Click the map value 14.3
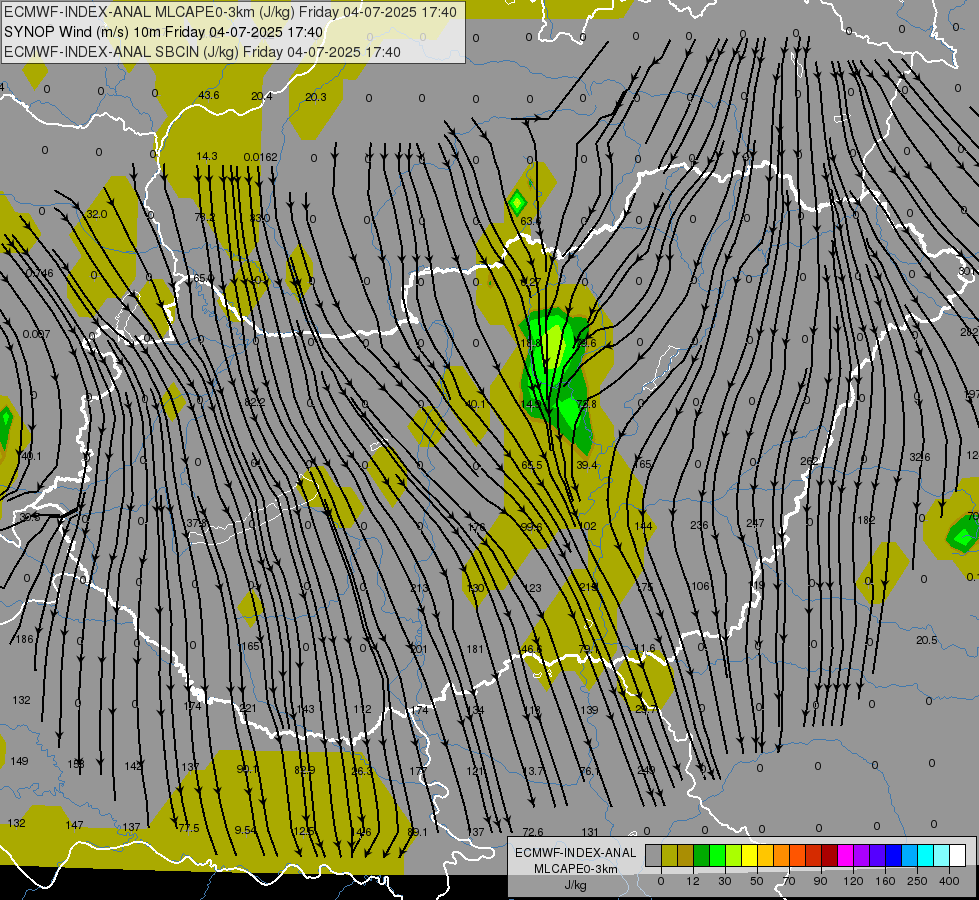Image resolution: width=979 pixels, height=900 pixels. (x=207, y=156)
